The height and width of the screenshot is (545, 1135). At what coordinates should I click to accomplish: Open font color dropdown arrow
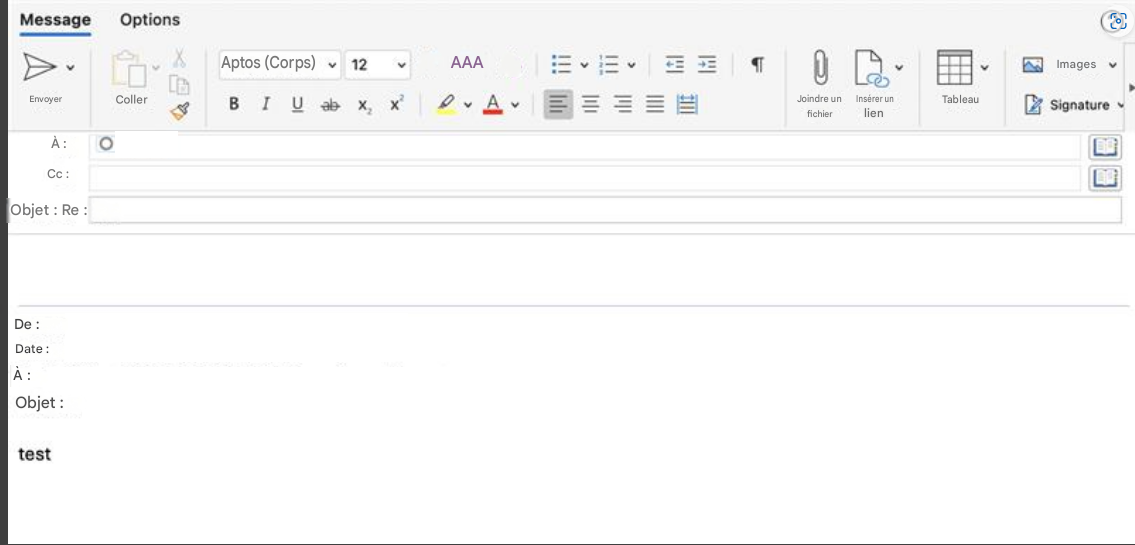(515, 106)
